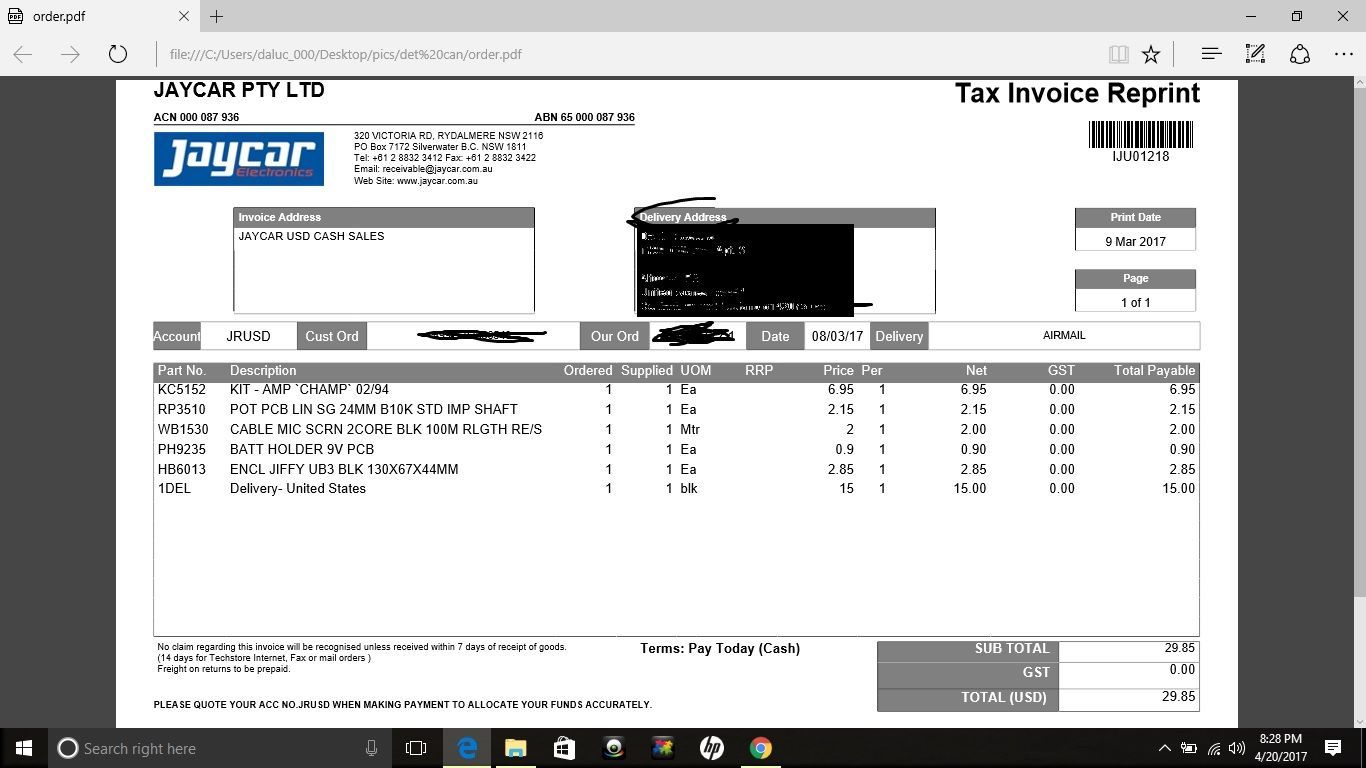Click part number KC5152

(x=182, y=389)
